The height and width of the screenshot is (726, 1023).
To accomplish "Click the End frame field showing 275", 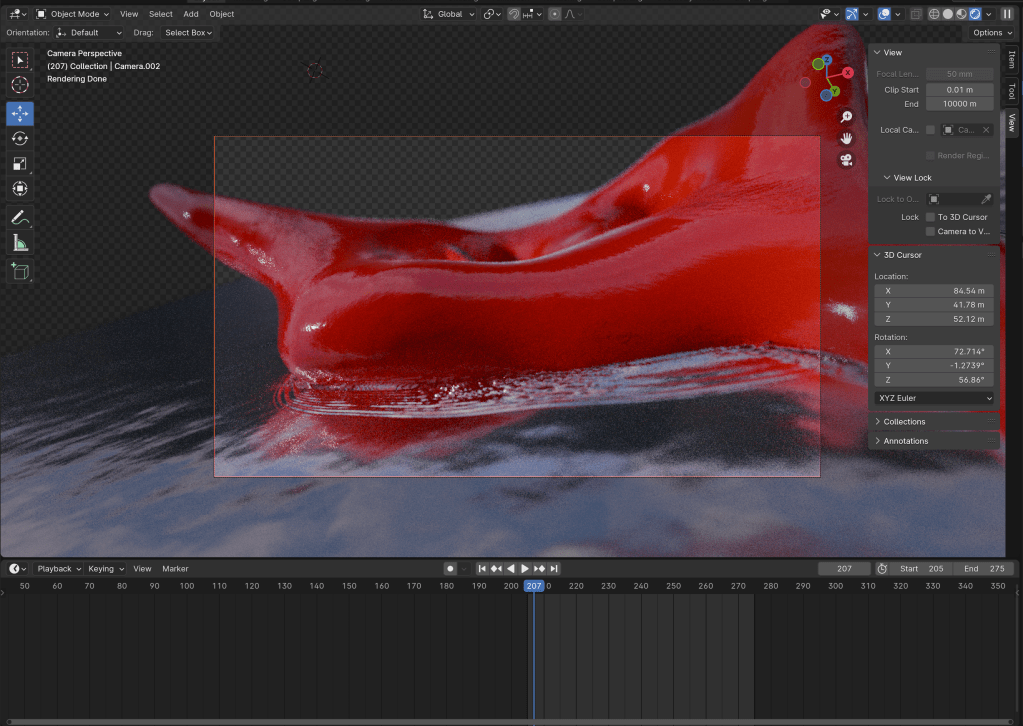I will point(983,569).
